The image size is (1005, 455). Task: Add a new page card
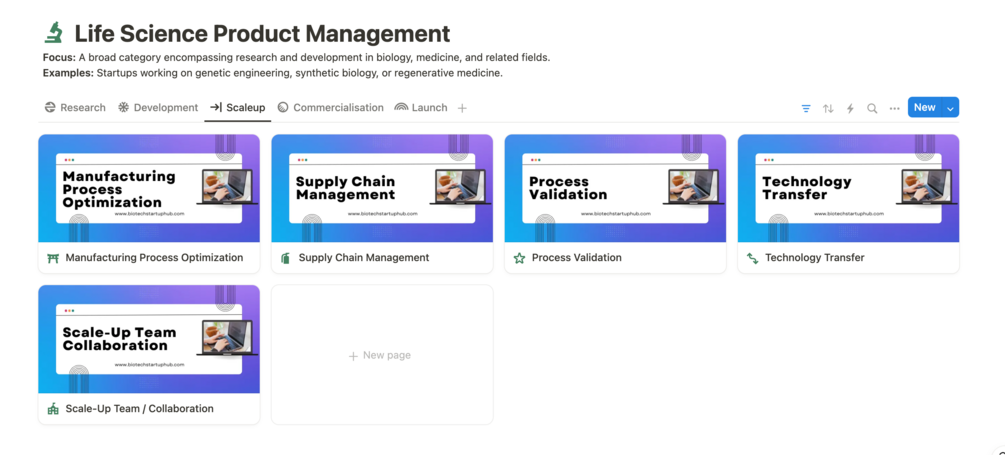381,355
